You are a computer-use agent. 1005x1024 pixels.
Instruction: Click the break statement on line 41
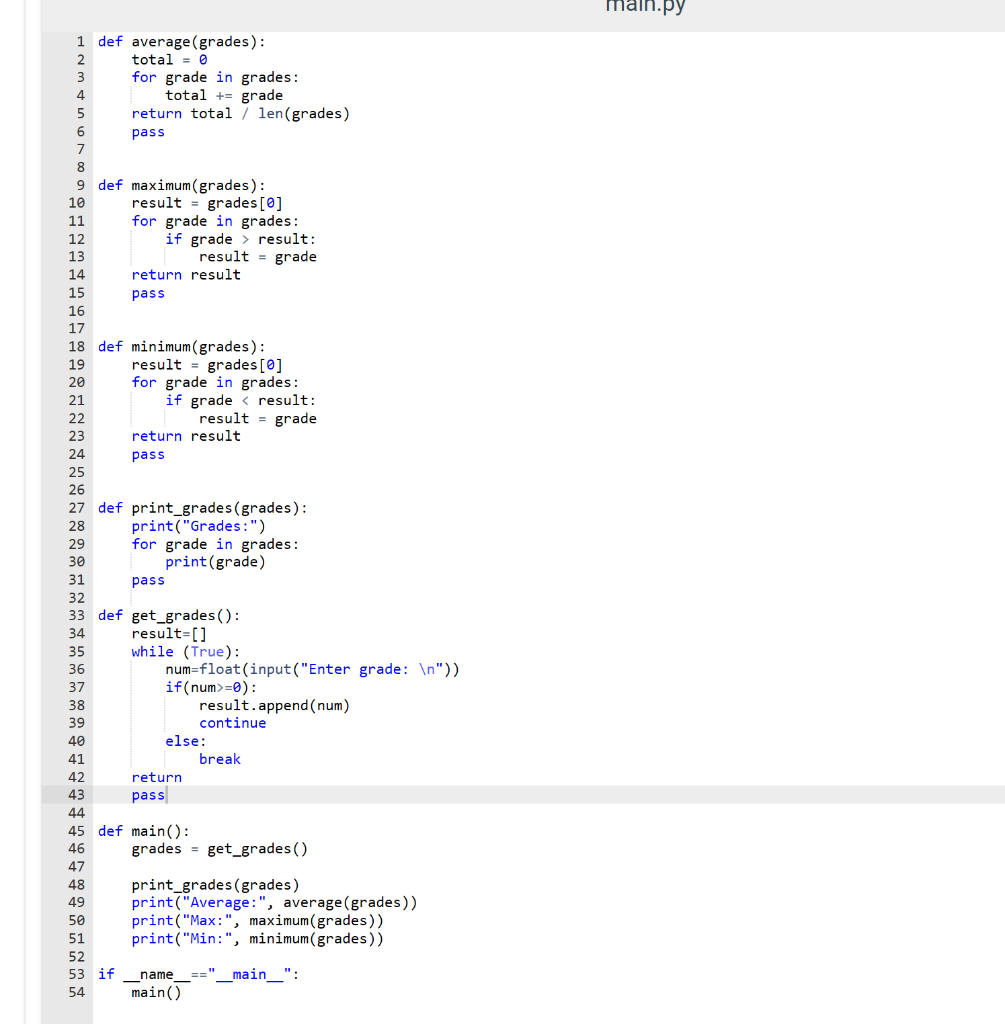(x=220, y=758)
